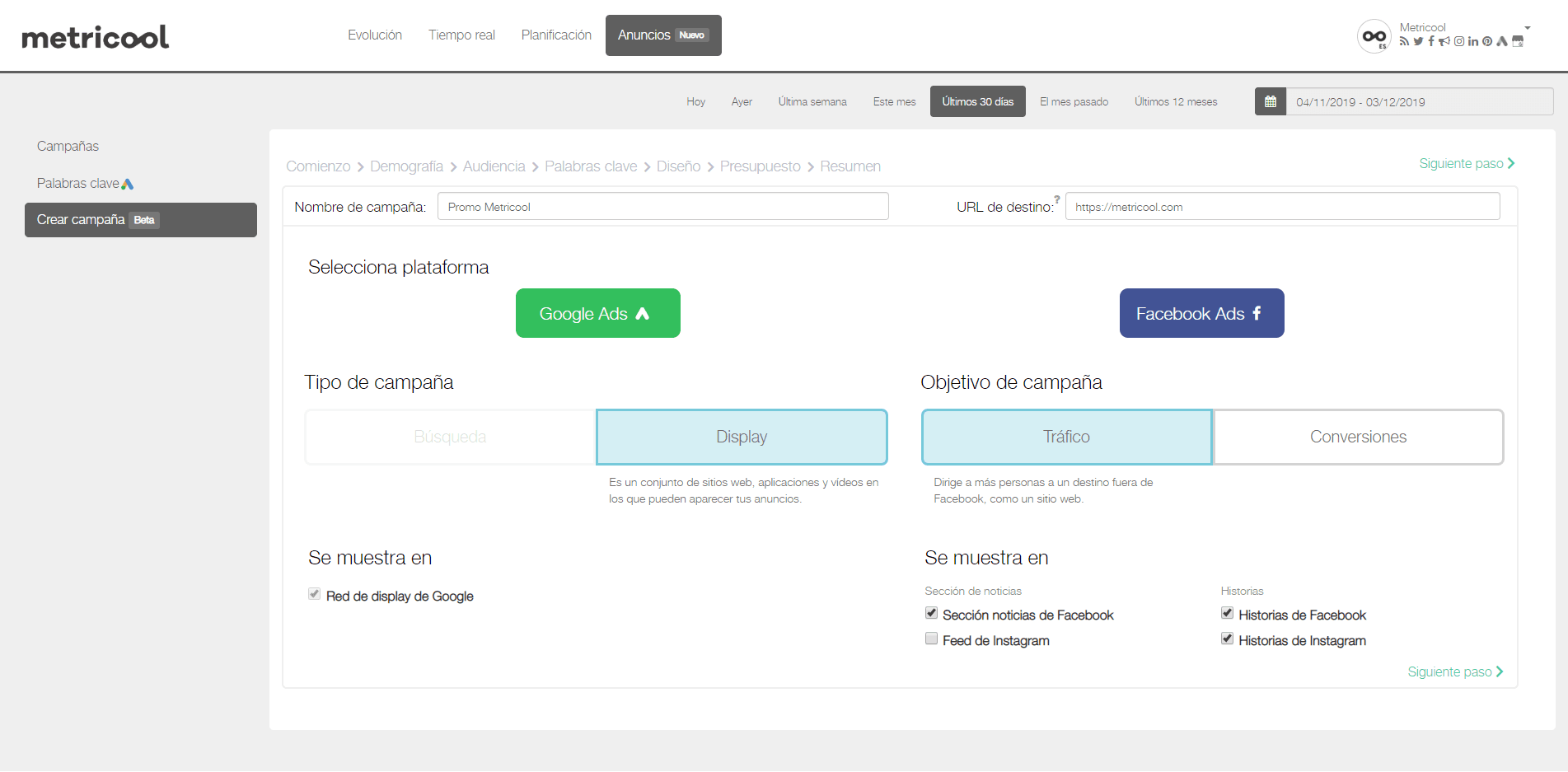
Task: Select the Este mes date range
Action: click(894, 101)
